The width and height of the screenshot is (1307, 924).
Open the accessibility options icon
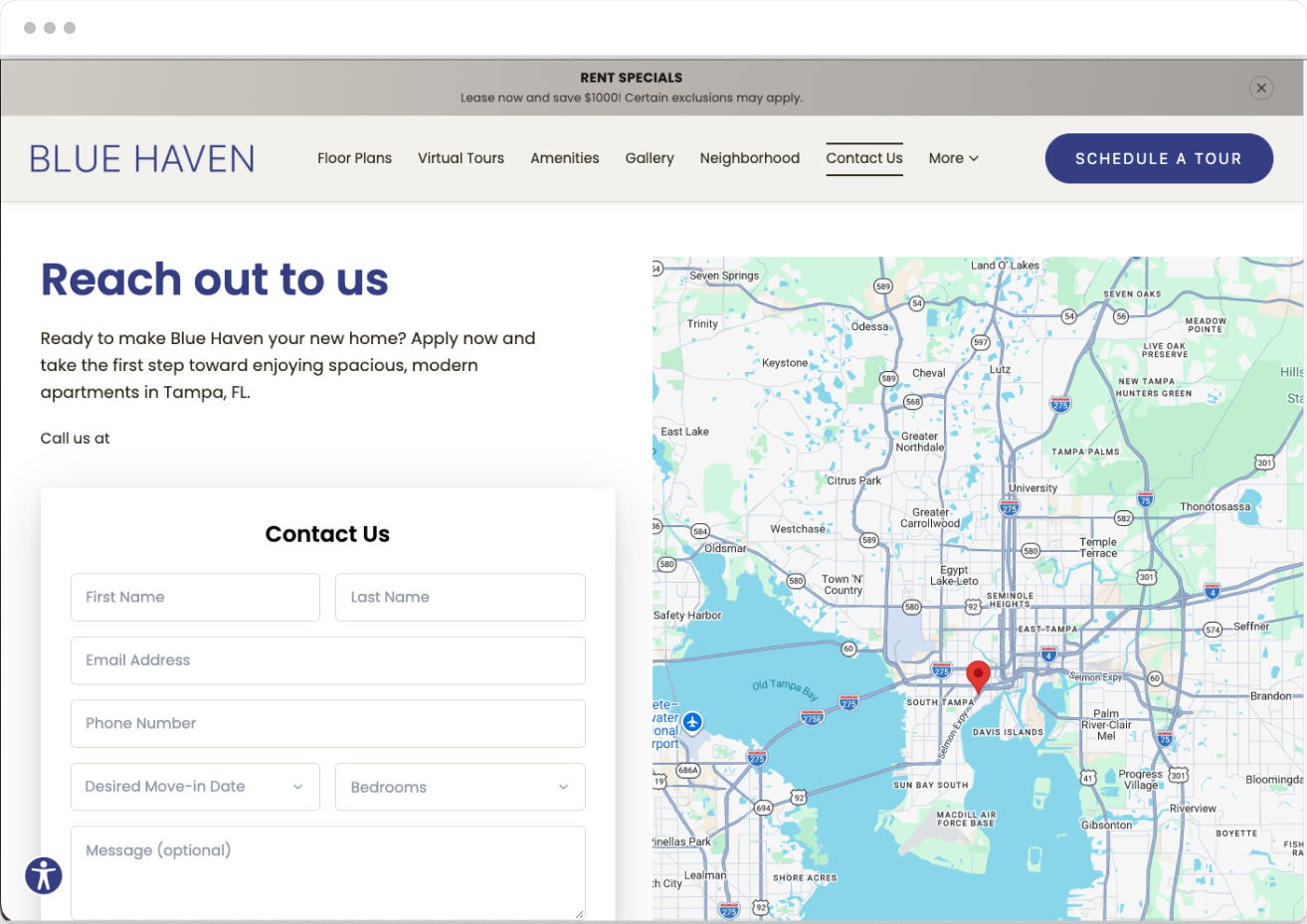[x=44, y=875]
